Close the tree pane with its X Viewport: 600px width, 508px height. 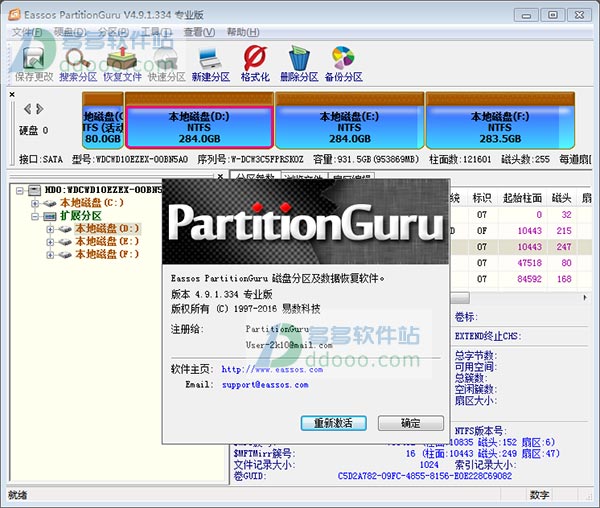220,176
